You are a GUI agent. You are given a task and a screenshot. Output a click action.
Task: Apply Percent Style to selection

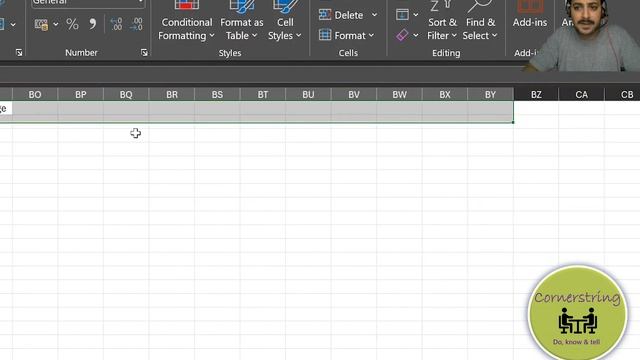tap(72, 24)
